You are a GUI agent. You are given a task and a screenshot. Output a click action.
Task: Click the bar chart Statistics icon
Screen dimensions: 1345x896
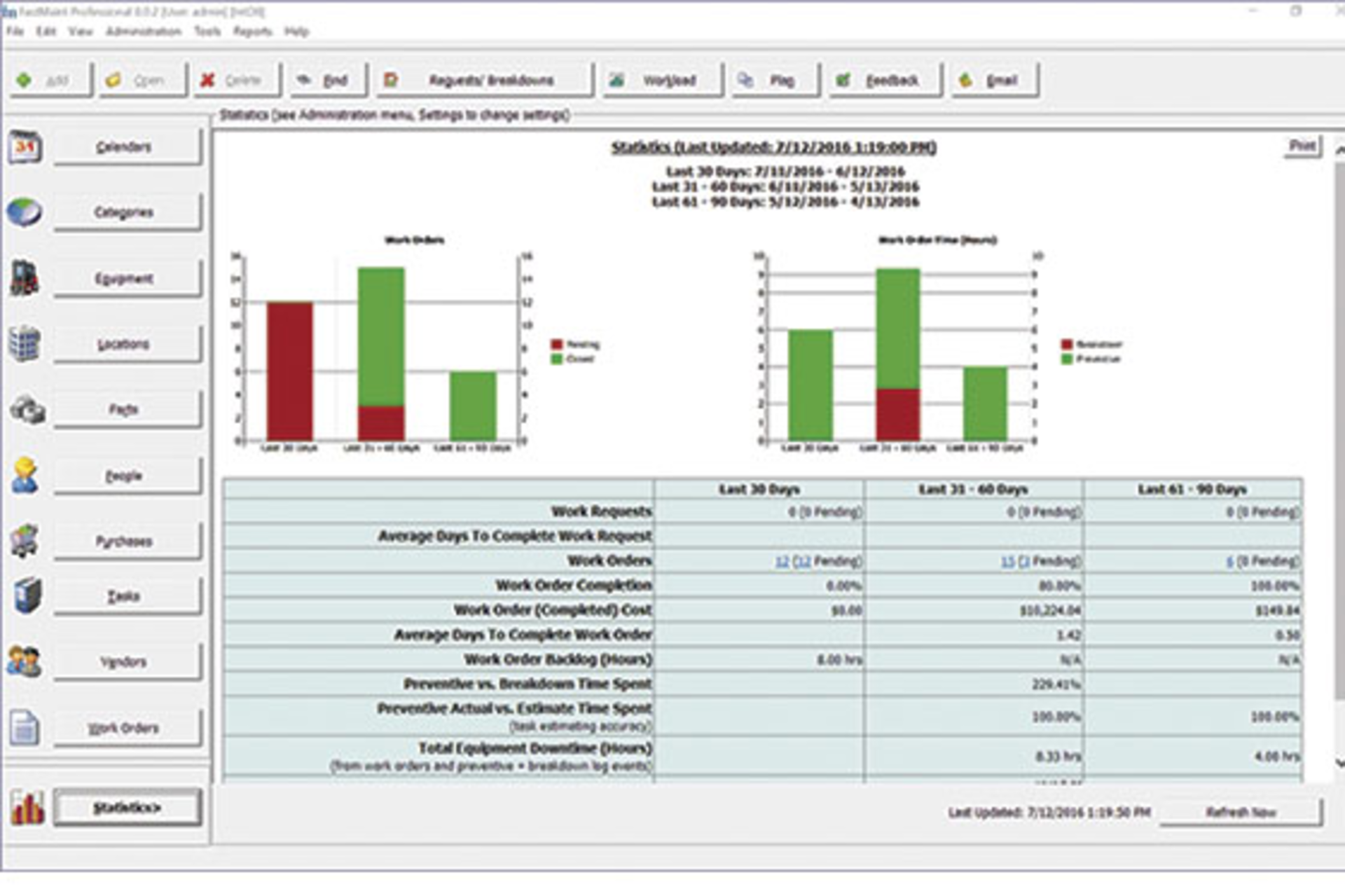27,808
